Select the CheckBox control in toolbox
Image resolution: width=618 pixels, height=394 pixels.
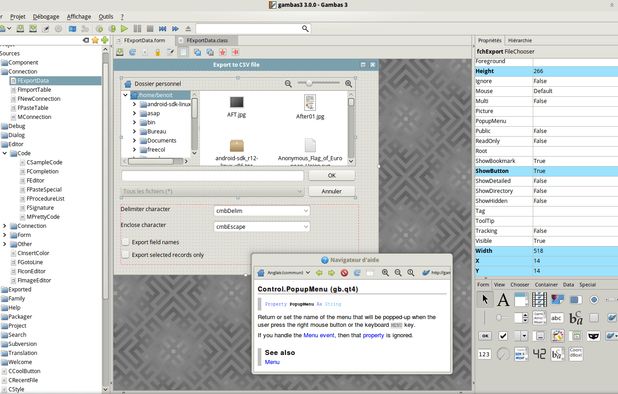point(503,336)
